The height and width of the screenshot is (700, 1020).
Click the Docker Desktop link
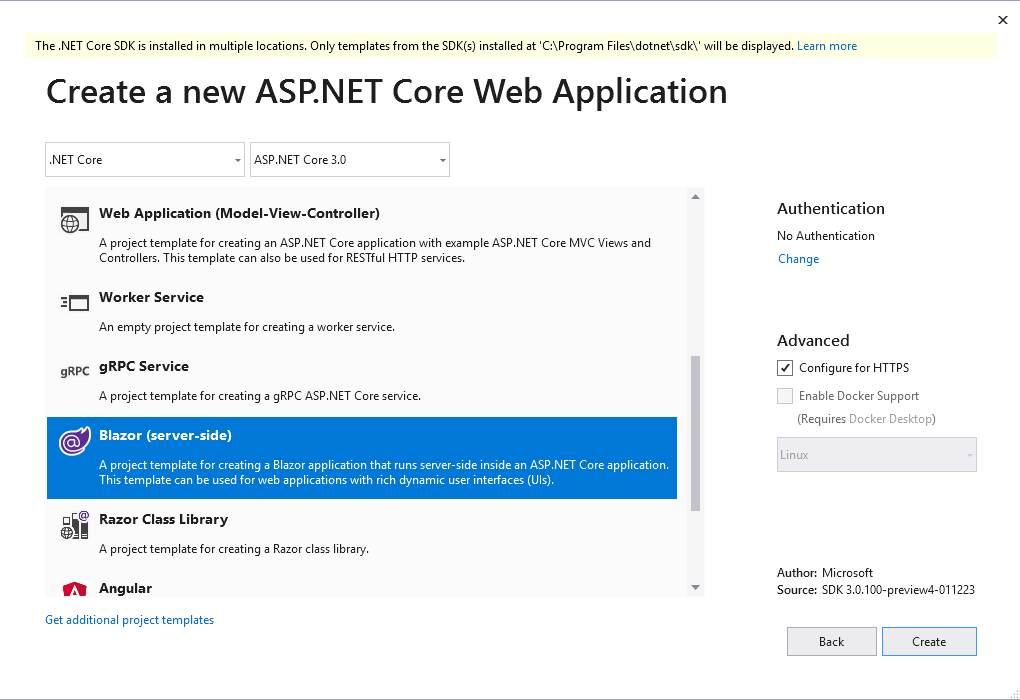coord(890,419)
